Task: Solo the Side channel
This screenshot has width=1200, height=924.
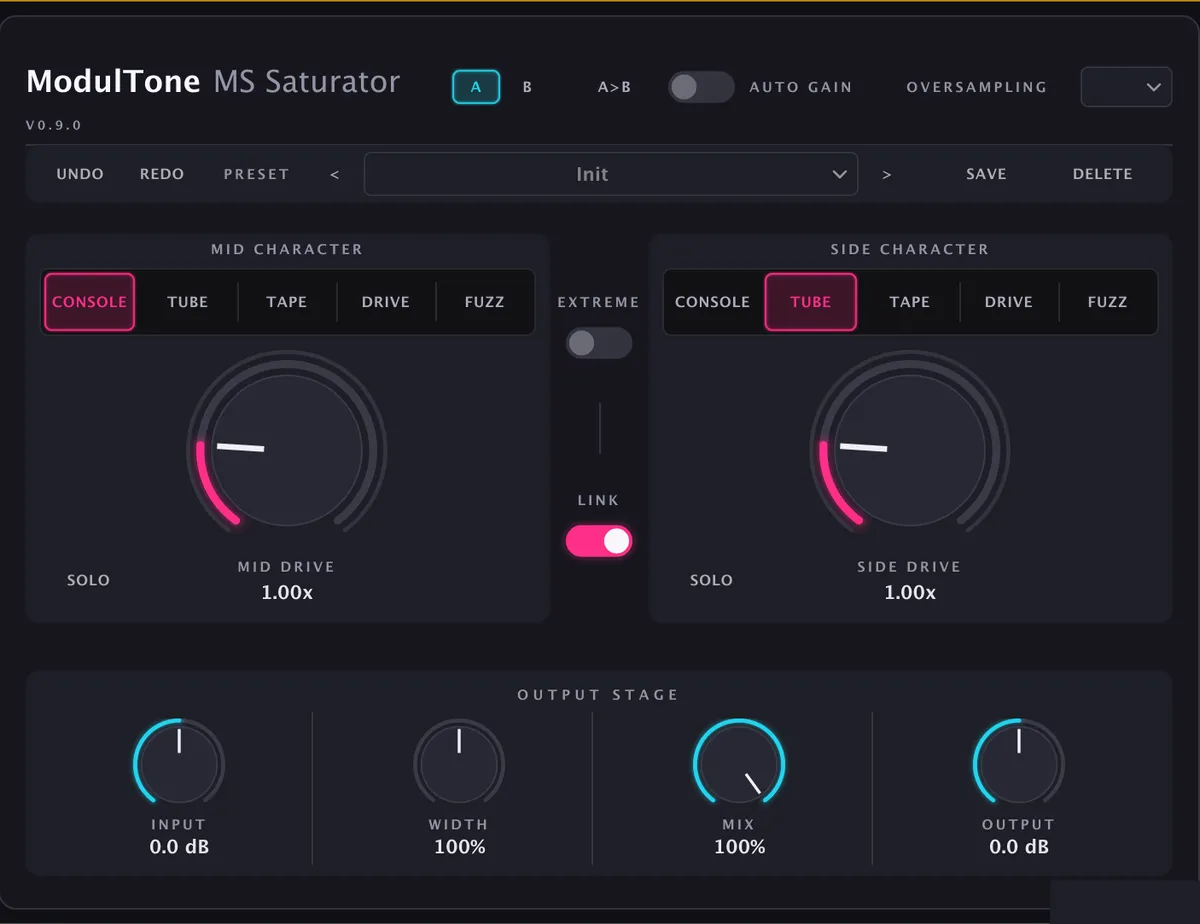Action: point(711,580)
